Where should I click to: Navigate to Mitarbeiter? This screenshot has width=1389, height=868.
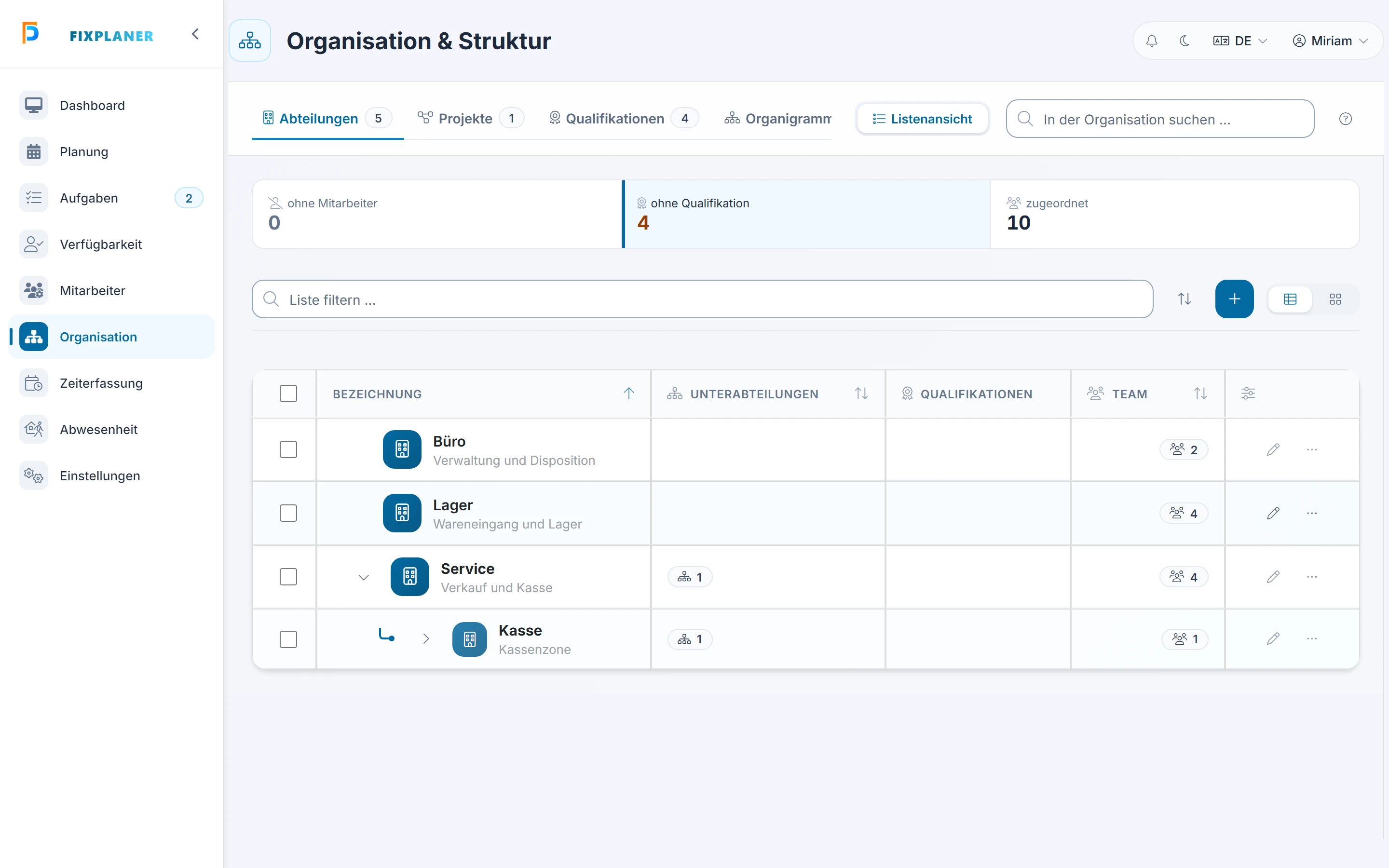coord(111,290)
